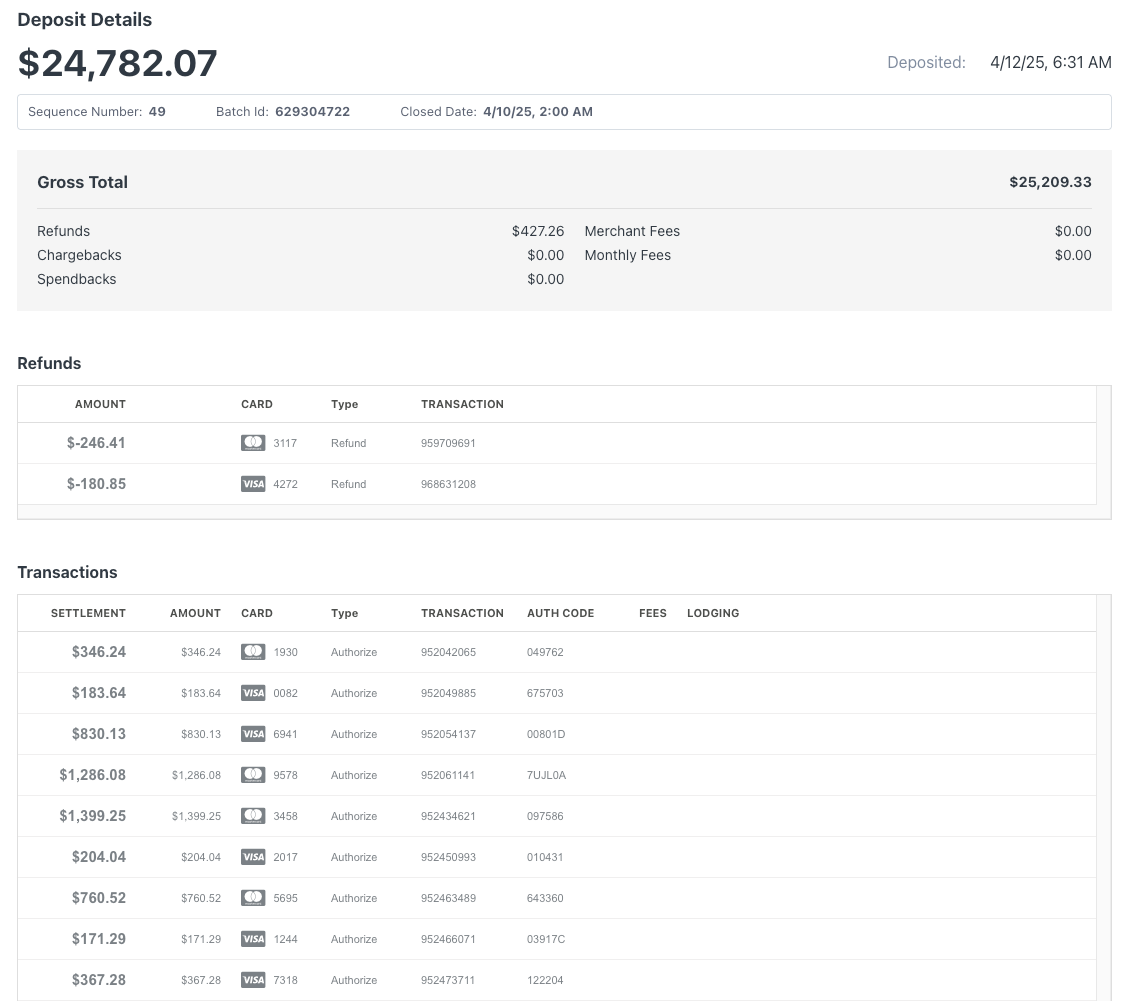
Task: Click settlement amount $1,286.08
Action: (93, 775)
